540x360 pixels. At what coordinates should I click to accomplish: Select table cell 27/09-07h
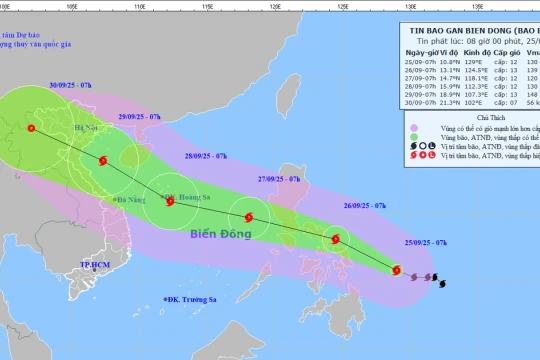coord(420,79)
